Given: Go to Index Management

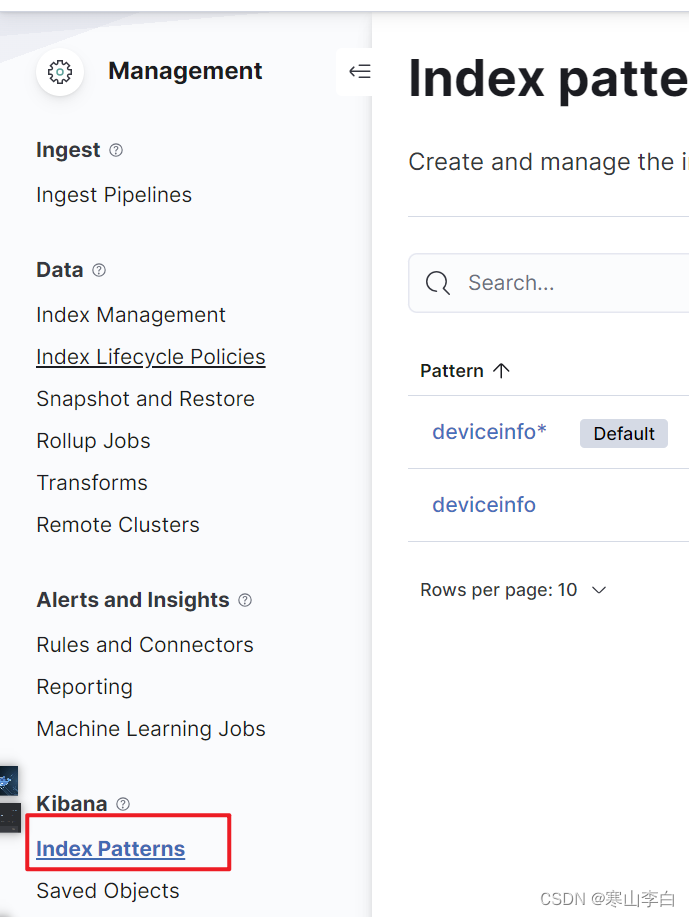Looking at the screenshot, I should tap(131, 315).
